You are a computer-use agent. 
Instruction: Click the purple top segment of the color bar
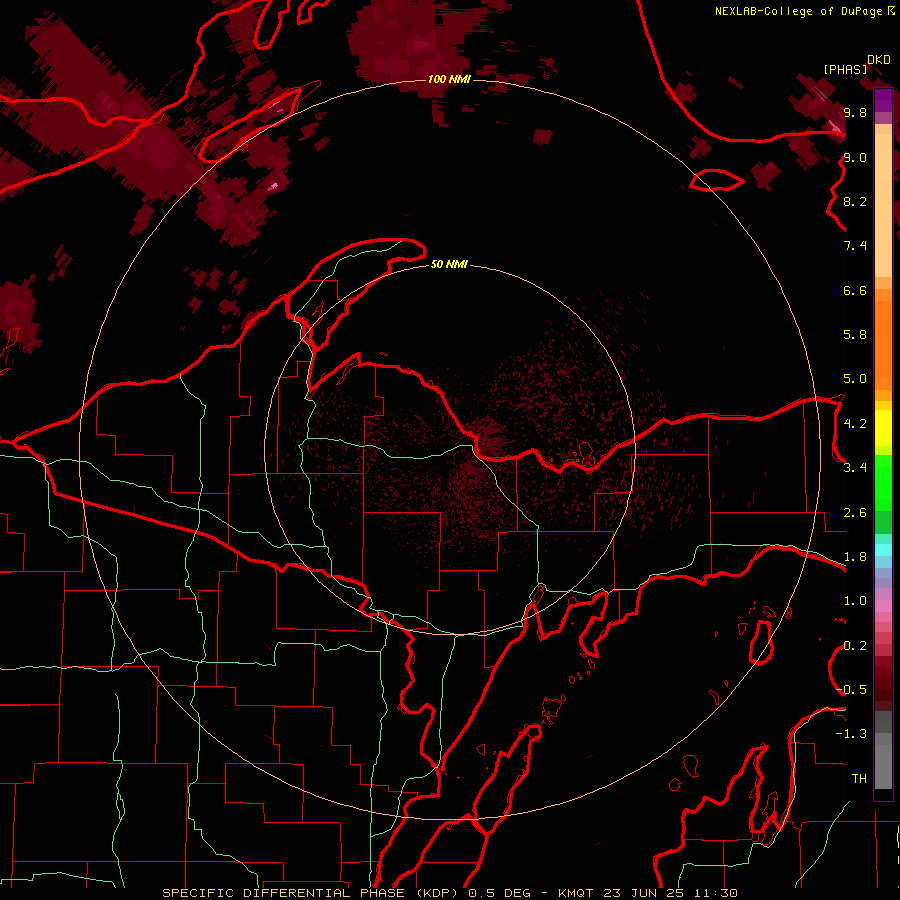pyautogui.click(x=883, y=100)
